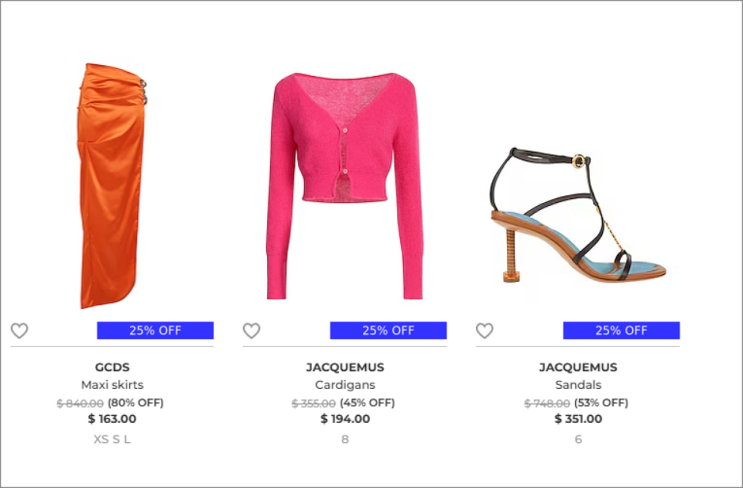Open GCDS brand link
The width and height of the screenshot is (743, 488).
tap(112, 367)
